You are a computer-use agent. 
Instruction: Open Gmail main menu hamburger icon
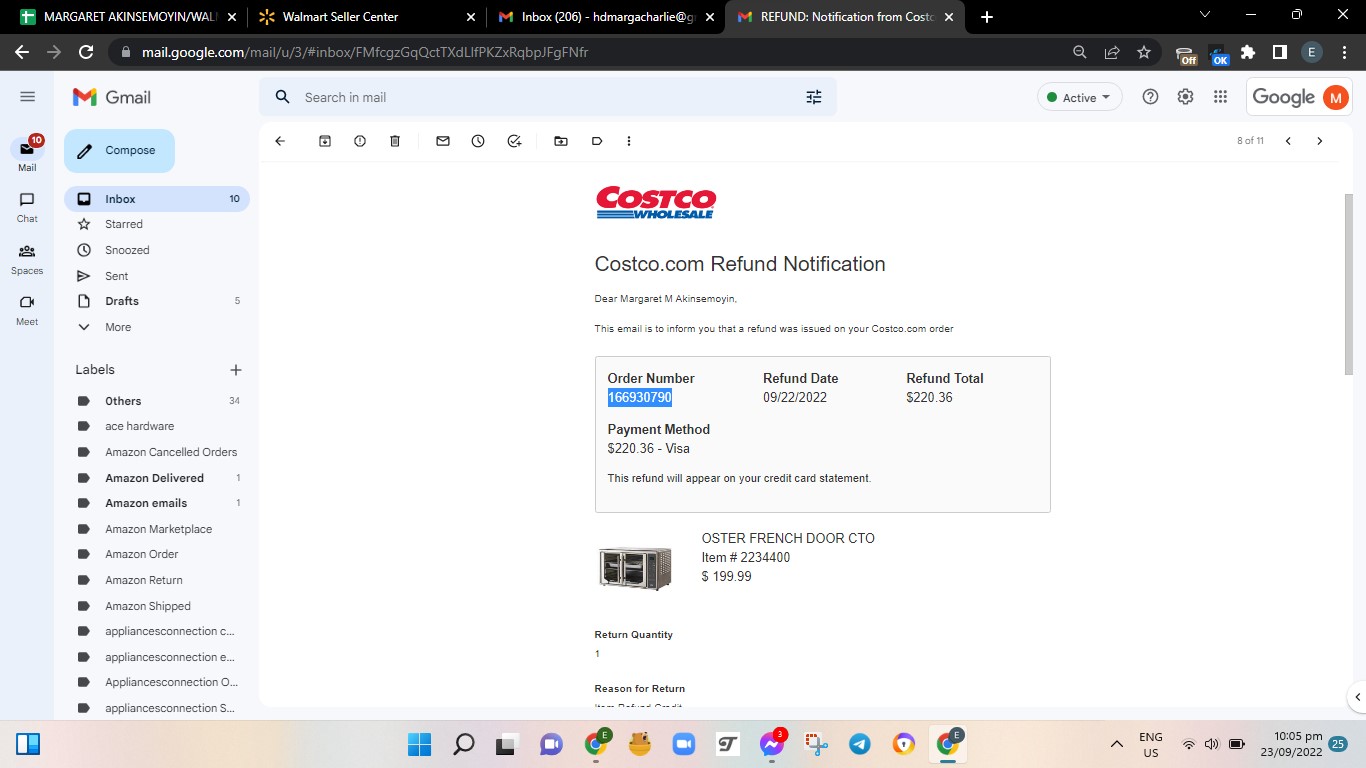(x=27, y=97)
